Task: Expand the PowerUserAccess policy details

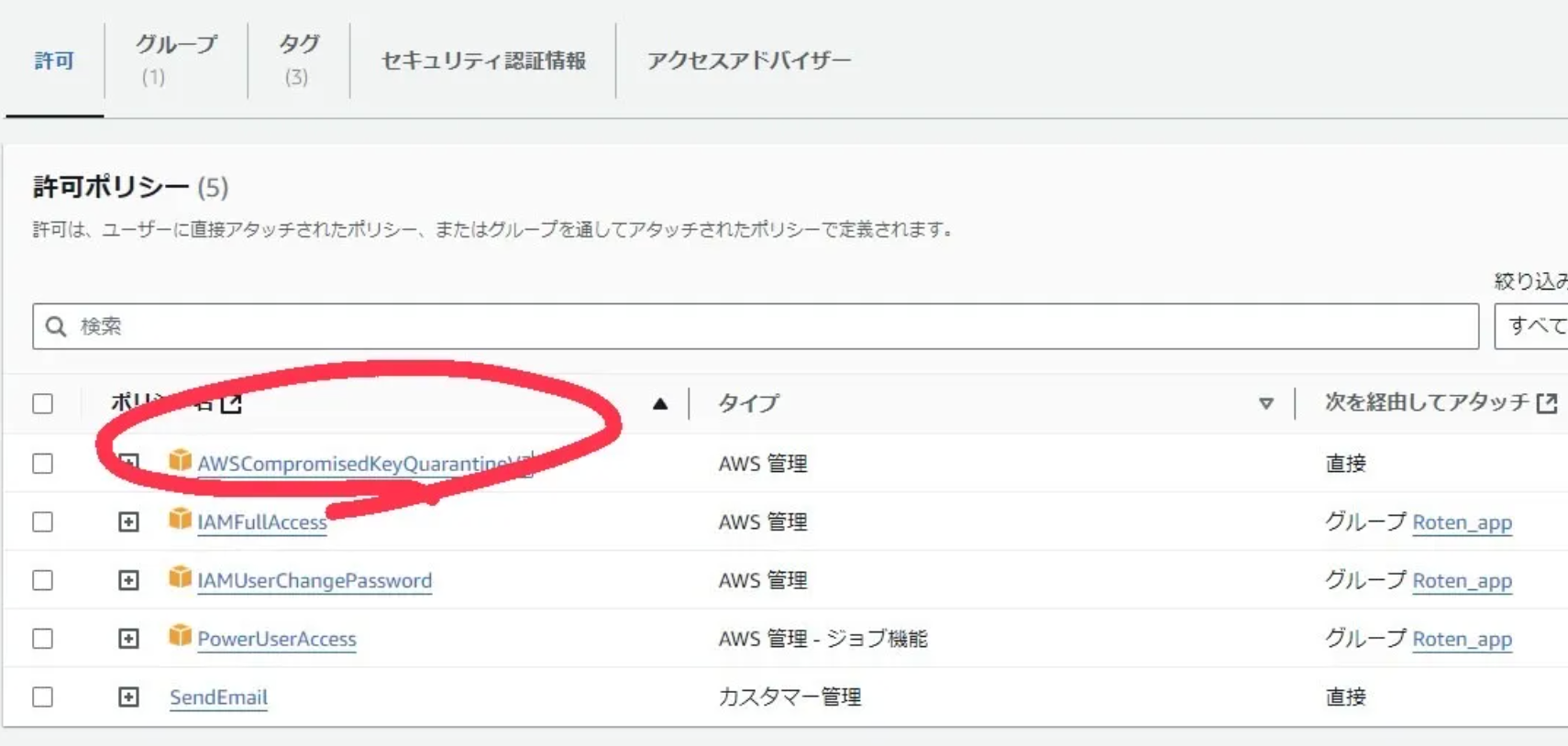Action: click(x=128, y=639)
